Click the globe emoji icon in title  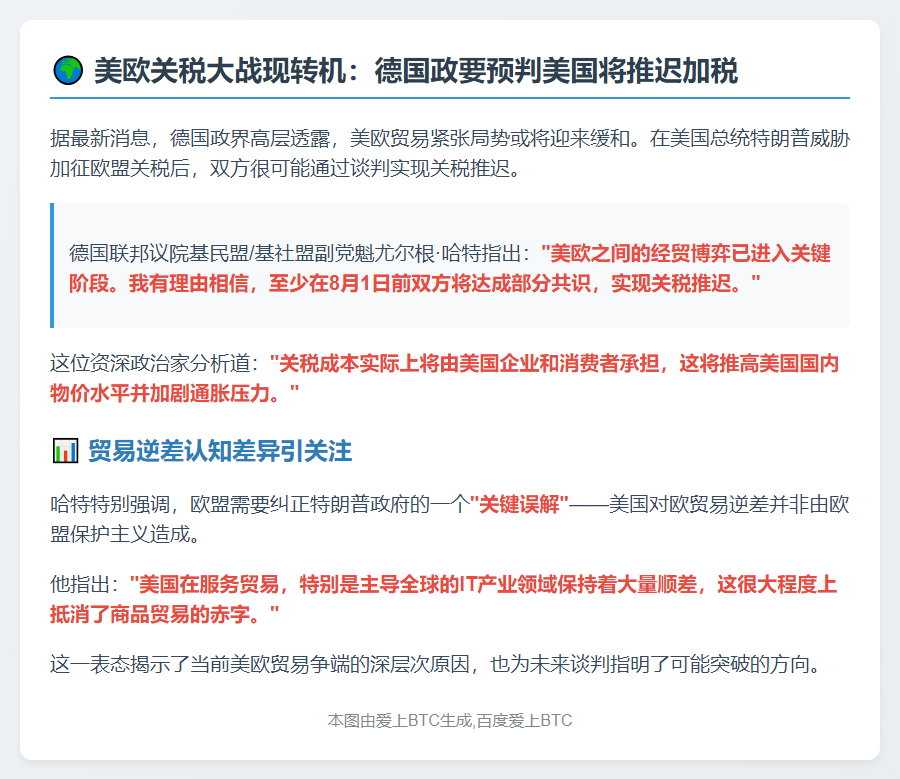tap(68, 71)
